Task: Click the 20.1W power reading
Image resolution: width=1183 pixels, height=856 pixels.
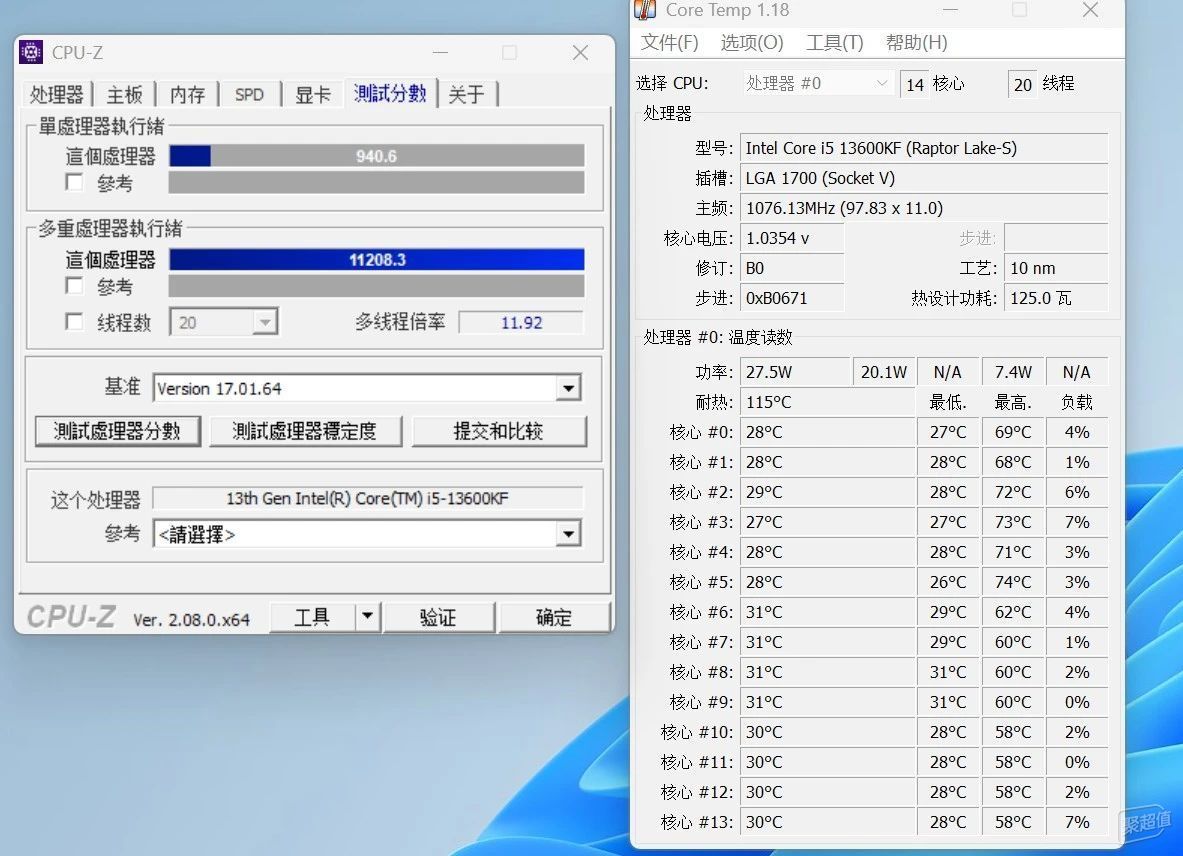Action: (x=884, y=372)
